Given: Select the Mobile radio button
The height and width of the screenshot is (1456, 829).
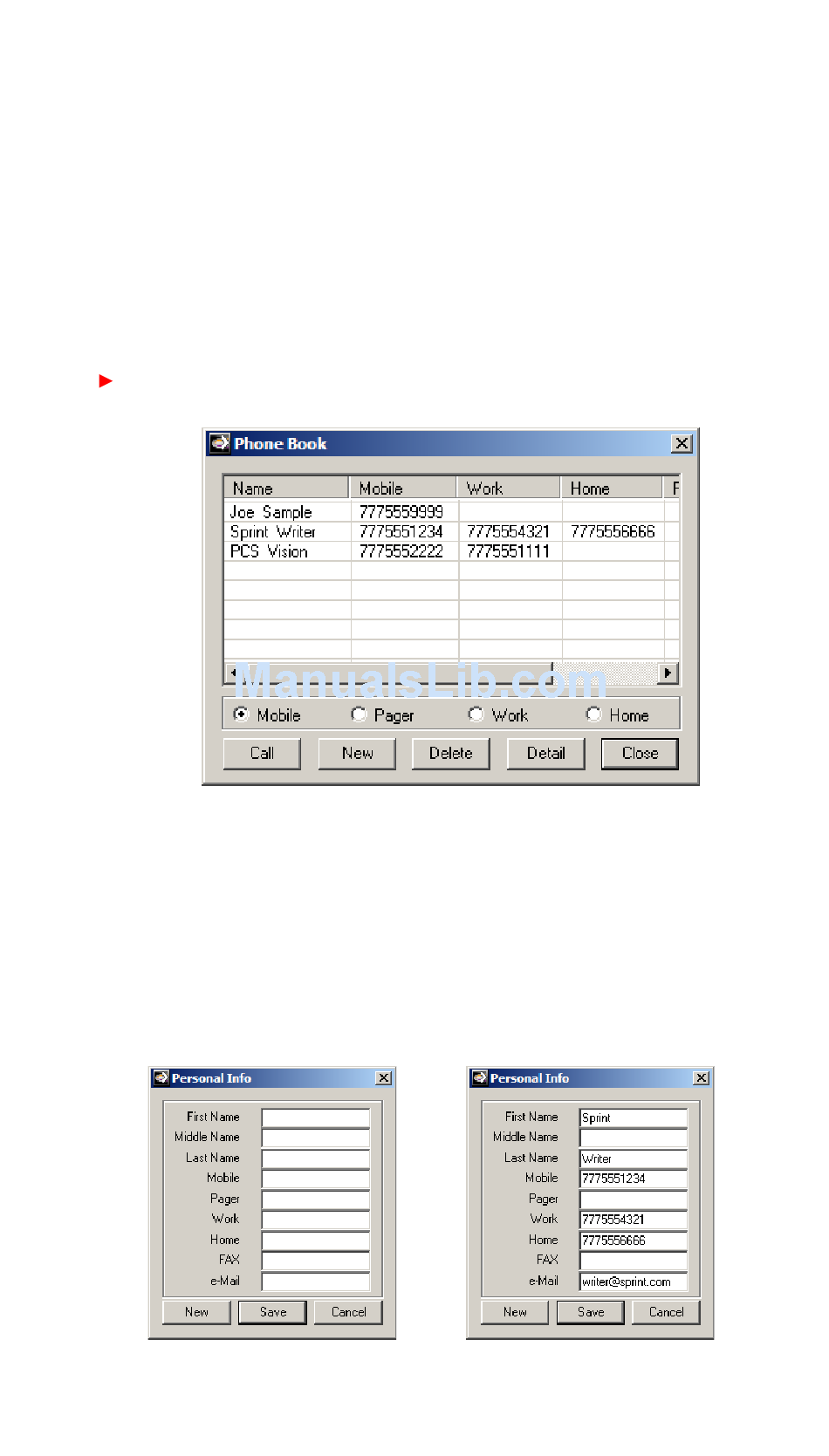Looking at the screenshot, I should point(242,714).
